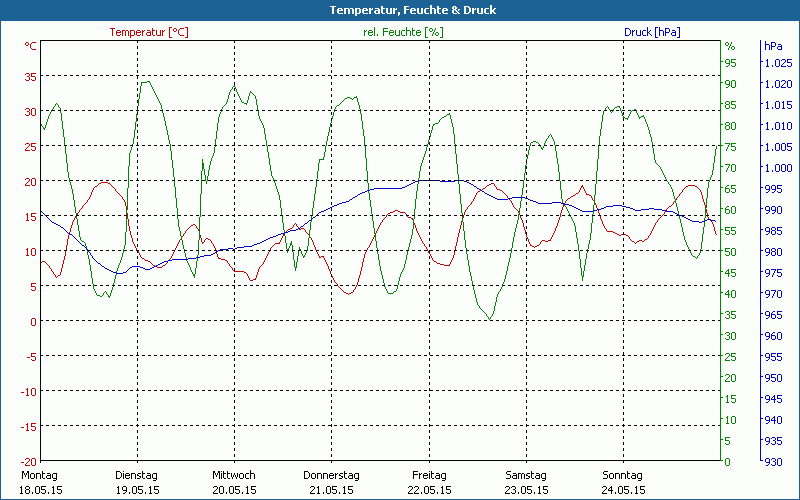Image resolution: width=800 pixels, height=500 pixels.
Task: Click the chart title 'Temperatur, Feuchte & Druck'
Action: 413,10
